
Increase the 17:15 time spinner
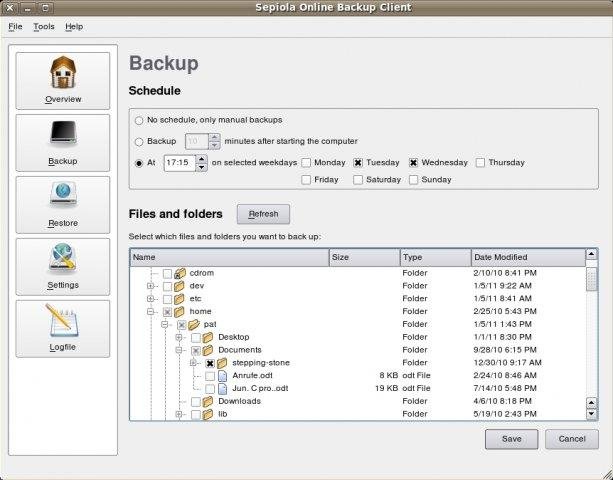pyautogui.click(x=201, y=159)
